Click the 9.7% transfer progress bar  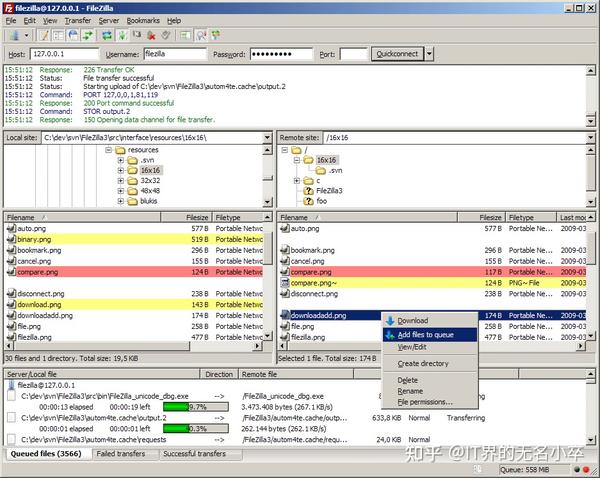tap(196, 407)
